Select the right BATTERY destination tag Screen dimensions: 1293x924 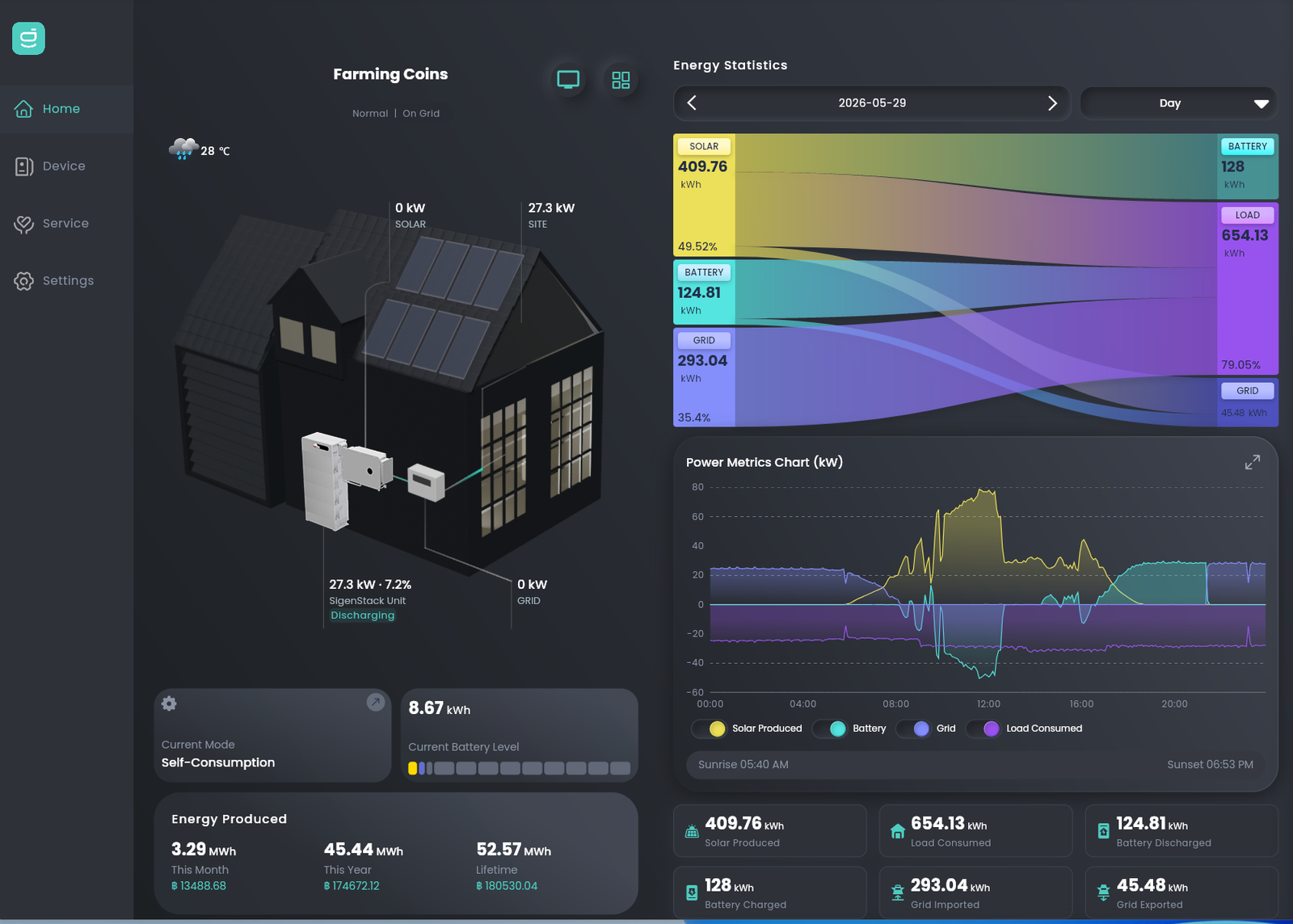[1248, 146]
